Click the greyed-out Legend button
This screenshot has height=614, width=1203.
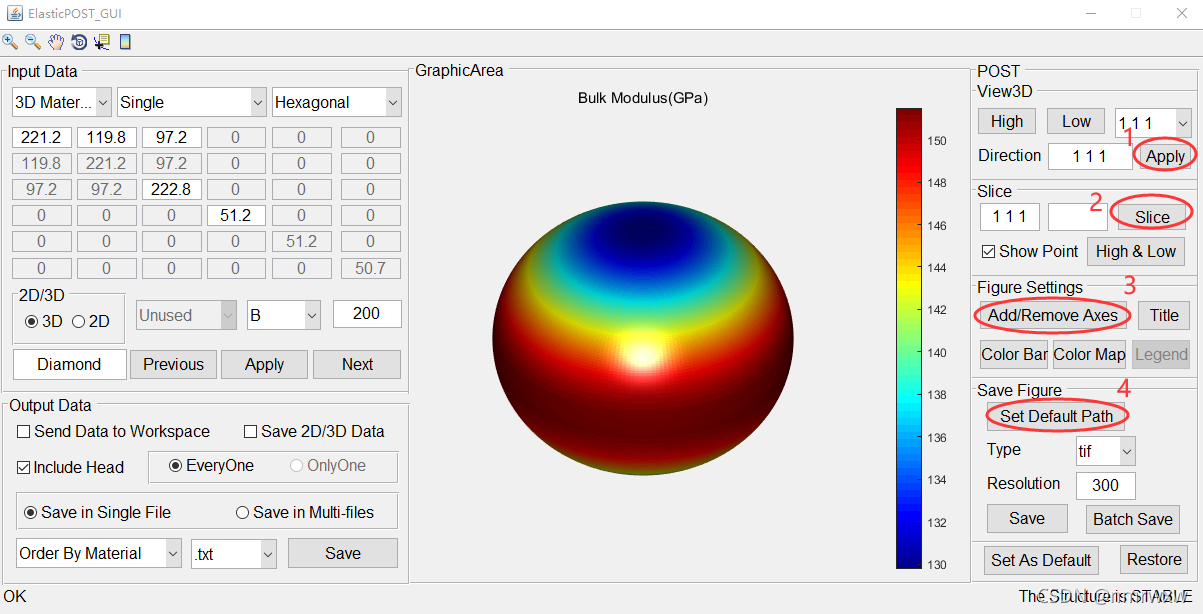(1161, 354)
